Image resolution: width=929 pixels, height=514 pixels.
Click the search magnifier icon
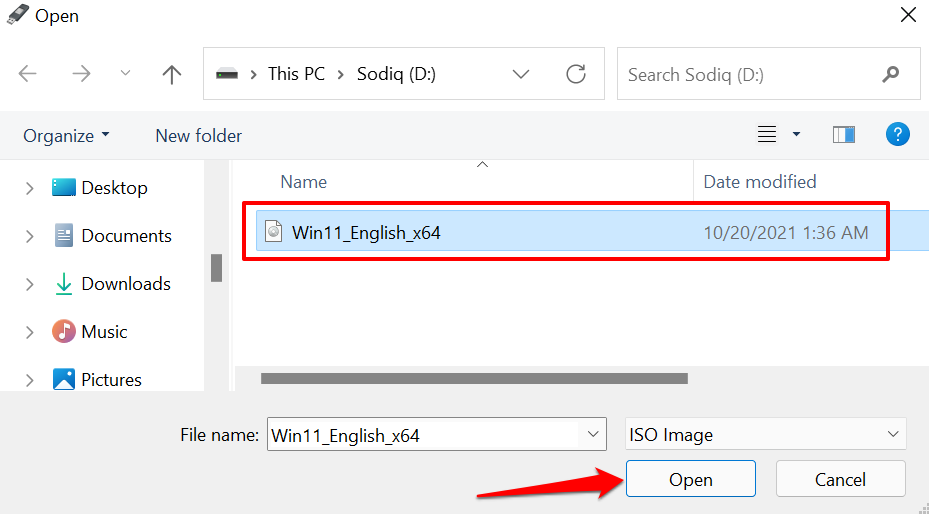[890, 74]
